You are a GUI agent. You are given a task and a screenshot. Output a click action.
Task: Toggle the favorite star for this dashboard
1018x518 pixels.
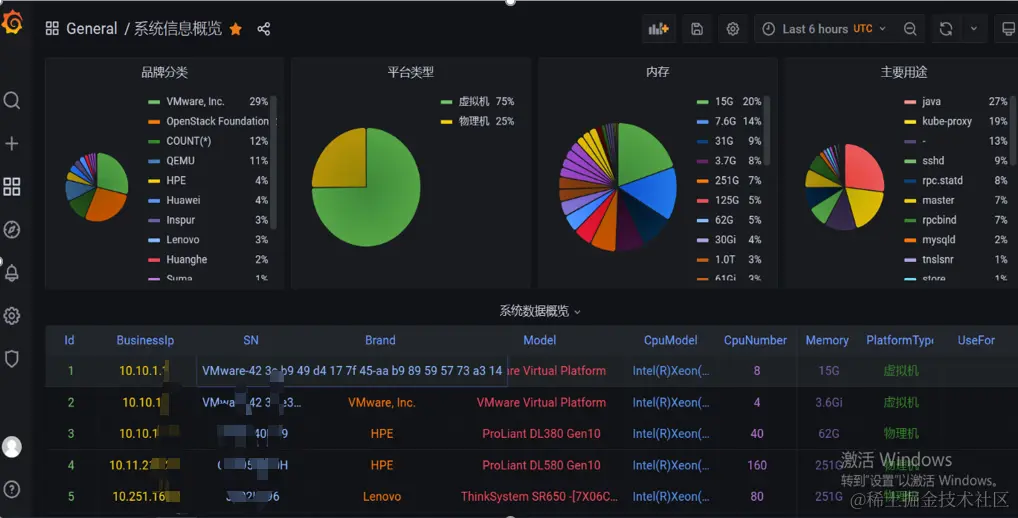point(236,29)
